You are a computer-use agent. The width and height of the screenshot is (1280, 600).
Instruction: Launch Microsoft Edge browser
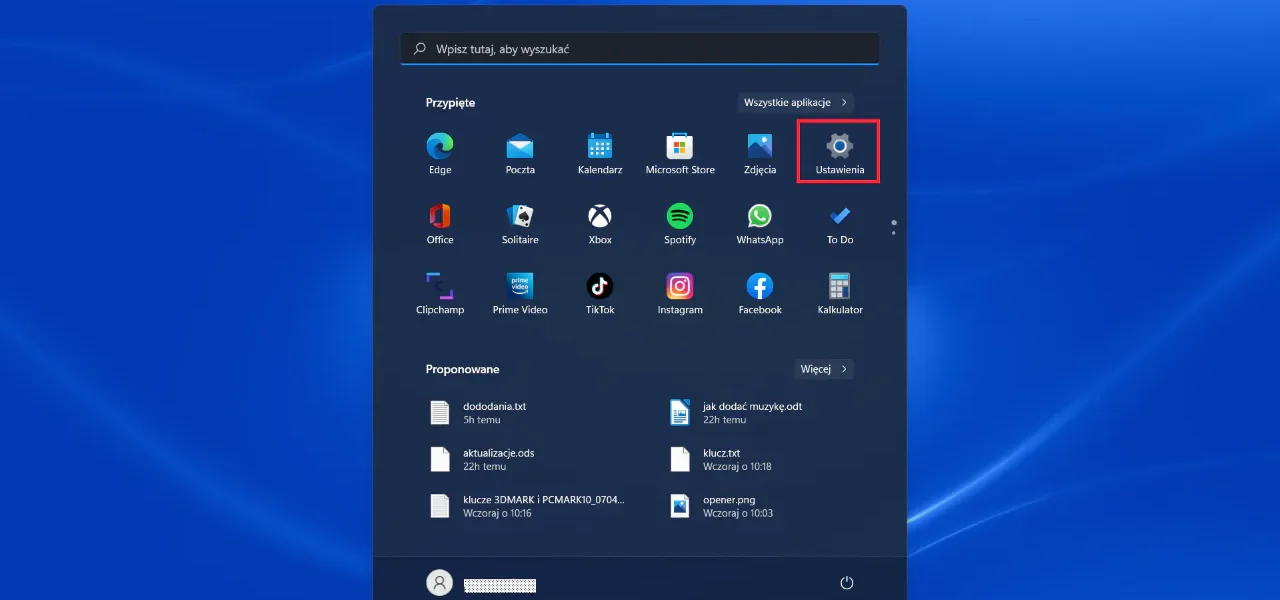pos(440,150)
